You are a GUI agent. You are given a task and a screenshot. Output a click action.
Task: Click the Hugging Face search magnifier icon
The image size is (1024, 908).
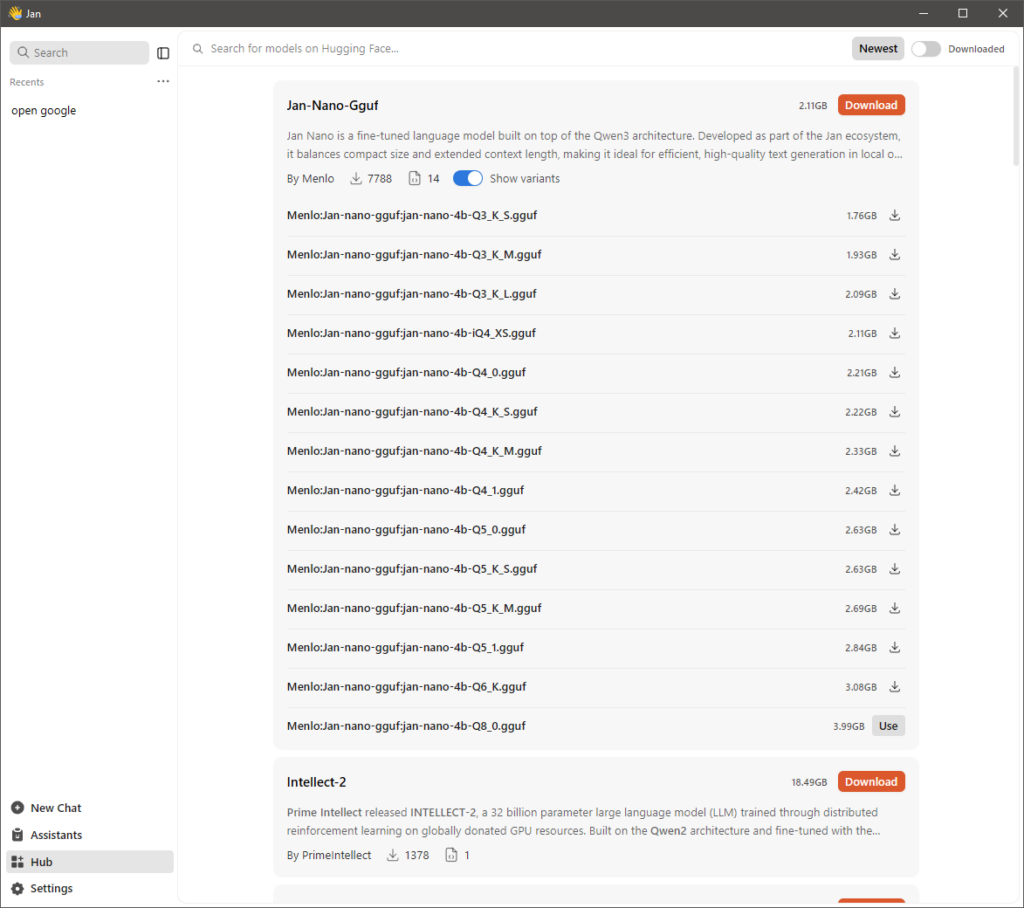(x=198, y=48)
